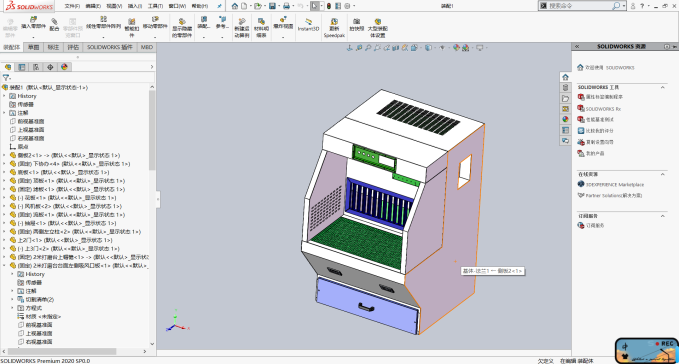Click Show Hidden Components icon
This screenshot has height=364, width=679.
pos(182,21)
